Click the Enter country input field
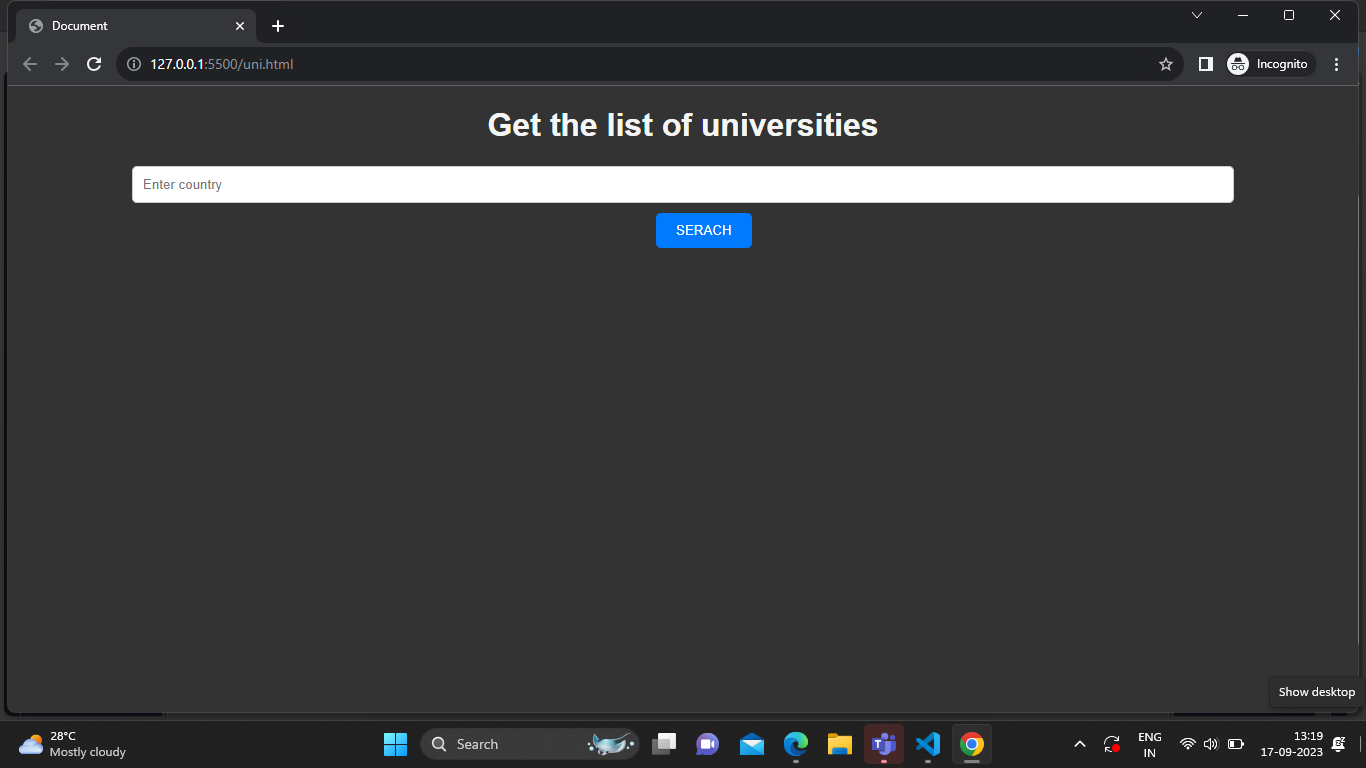The width and height of the screenshot is (1366, 768). coord(683,184)
